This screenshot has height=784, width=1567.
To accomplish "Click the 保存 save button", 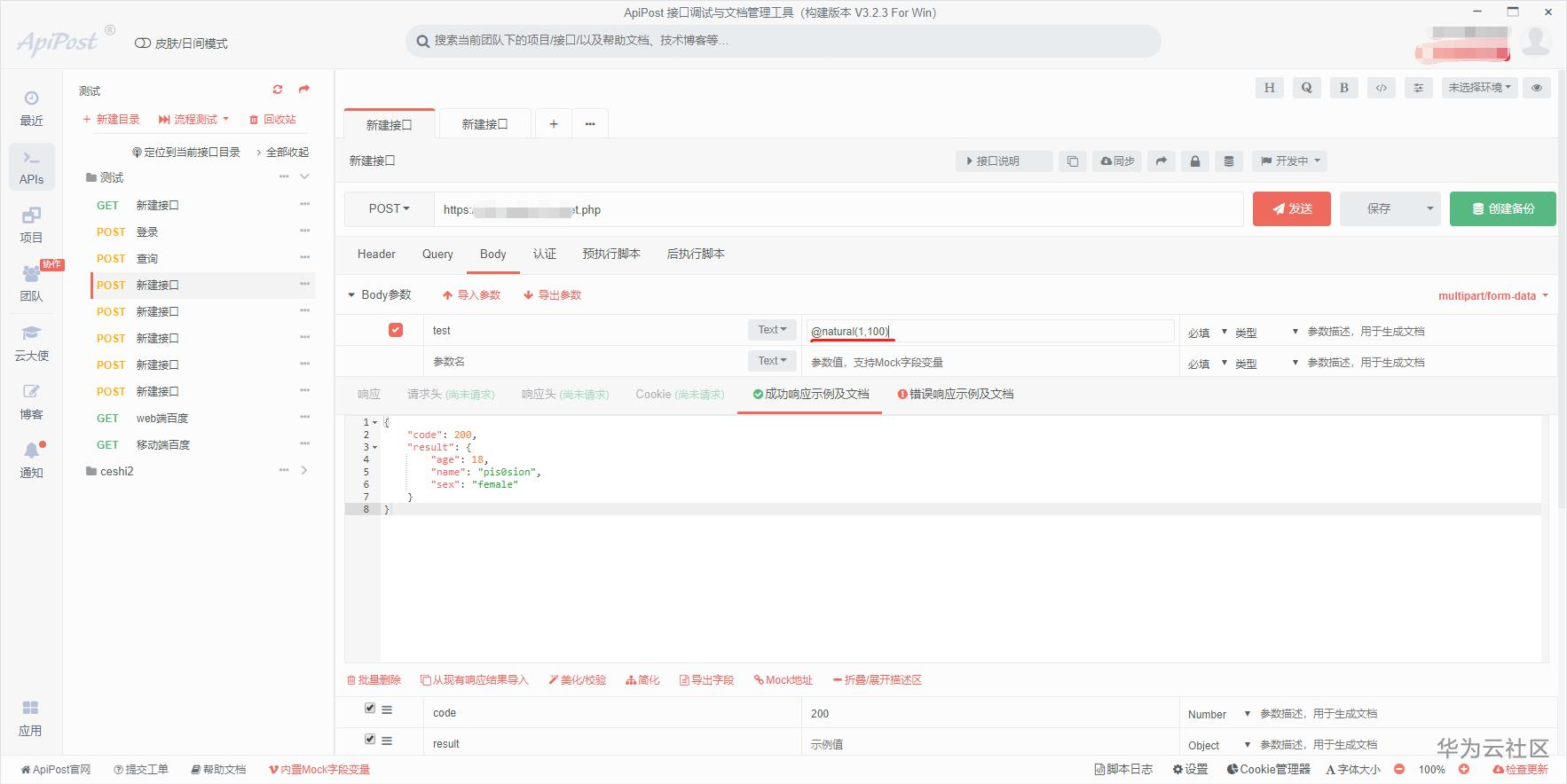I will [x=1379, y=208].
